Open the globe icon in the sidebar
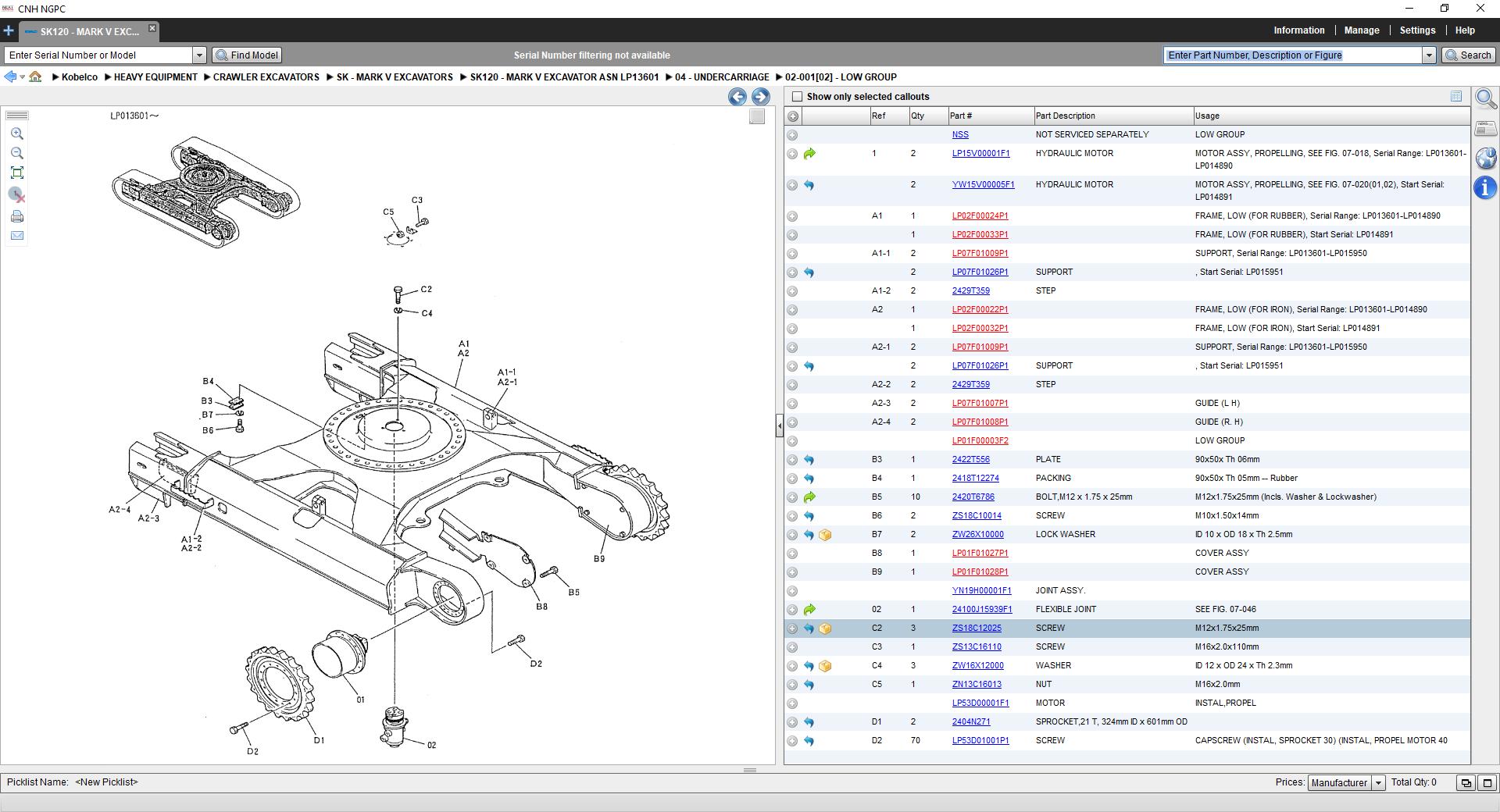This screenshot has width=1500, height=812. click(x=1485, y=158)
